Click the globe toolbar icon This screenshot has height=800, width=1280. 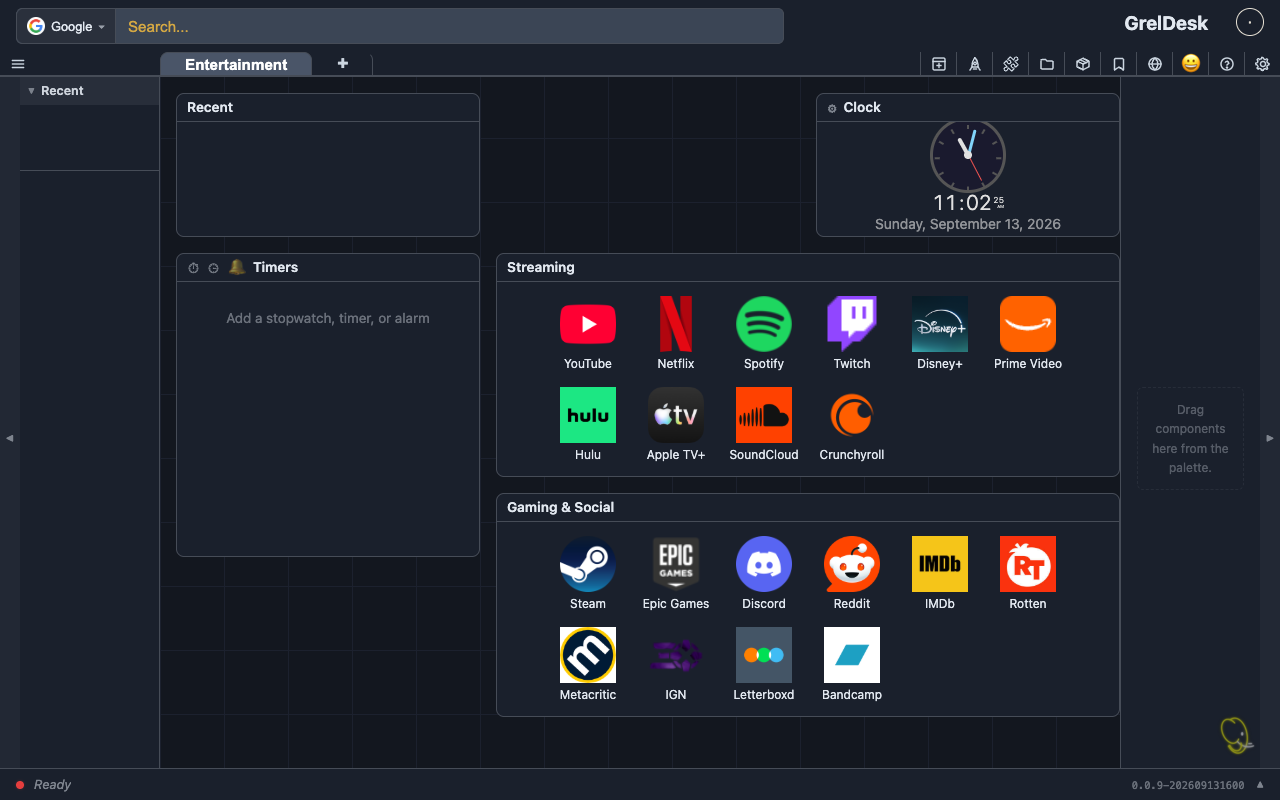click(1155, 64)
